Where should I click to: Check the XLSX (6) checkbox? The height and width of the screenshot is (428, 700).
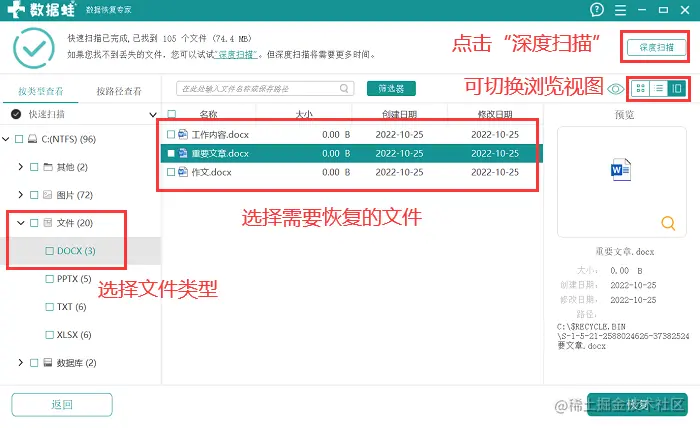[50, 335]
